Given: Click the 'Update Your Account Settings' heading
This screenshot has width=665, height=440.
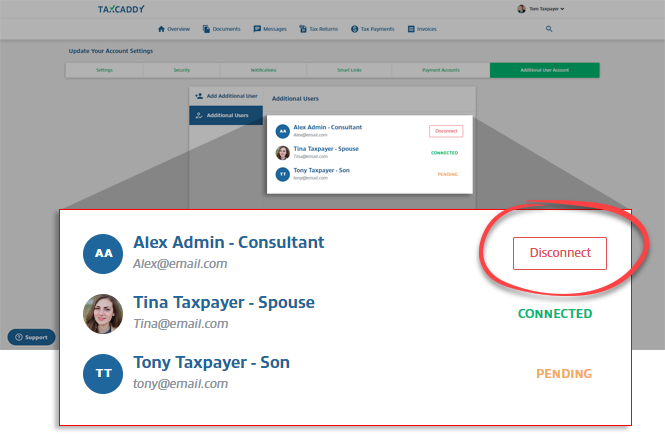Looking at the screenshot, I should [111, 51].
